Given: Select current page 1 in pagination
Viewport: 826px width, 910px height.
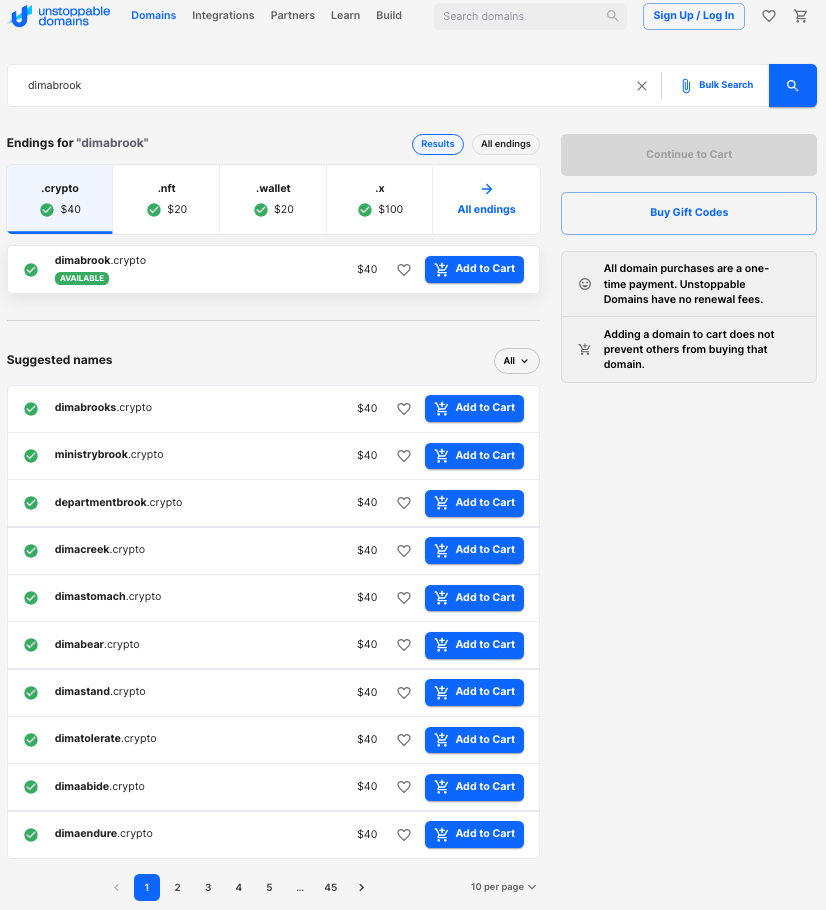Looking at the screenshot, I should pos(147,887).
